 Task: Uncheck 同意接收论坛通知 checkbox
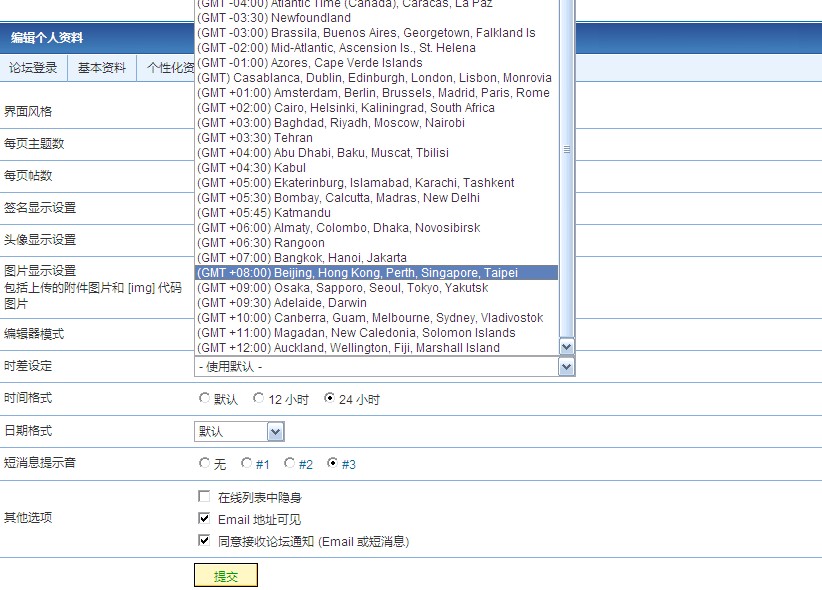pos(205,541)
